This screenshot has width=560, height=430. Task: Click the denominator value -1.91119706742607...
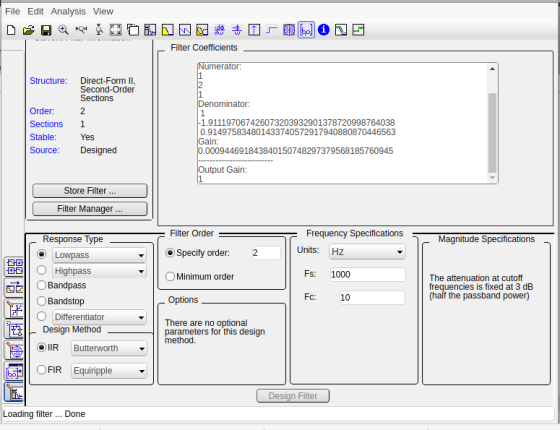[x=296, y=123]
